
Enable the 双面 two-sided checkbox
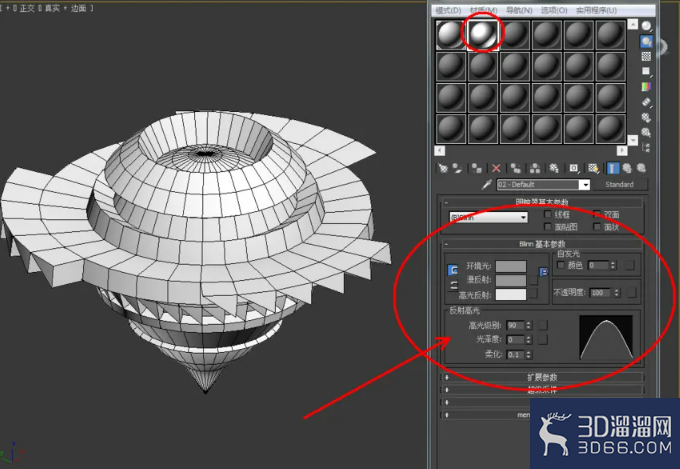coord(597,214)
